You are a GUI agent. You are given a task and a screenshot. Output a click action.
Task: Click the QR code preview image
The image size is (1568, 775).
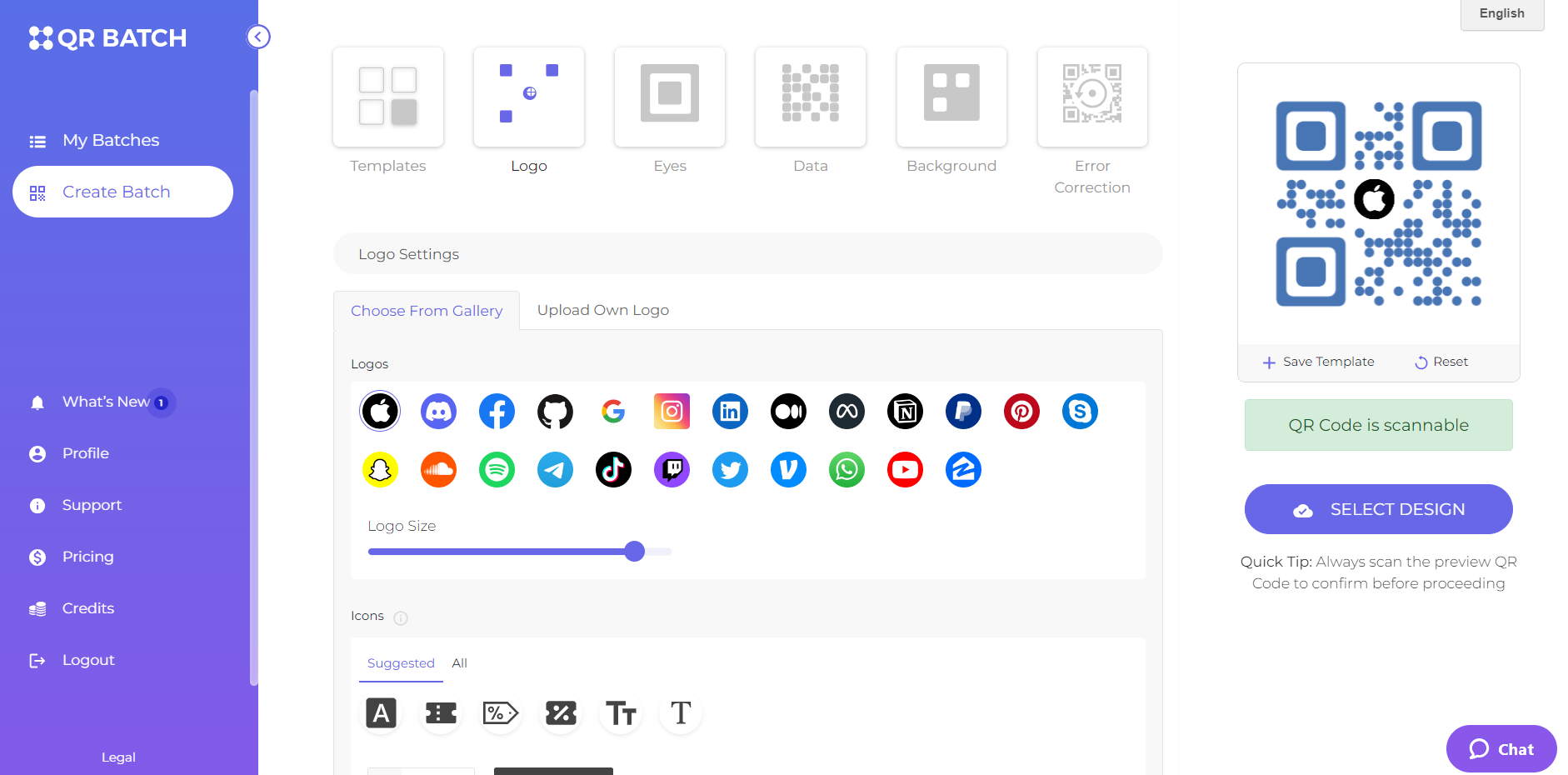1378,203
